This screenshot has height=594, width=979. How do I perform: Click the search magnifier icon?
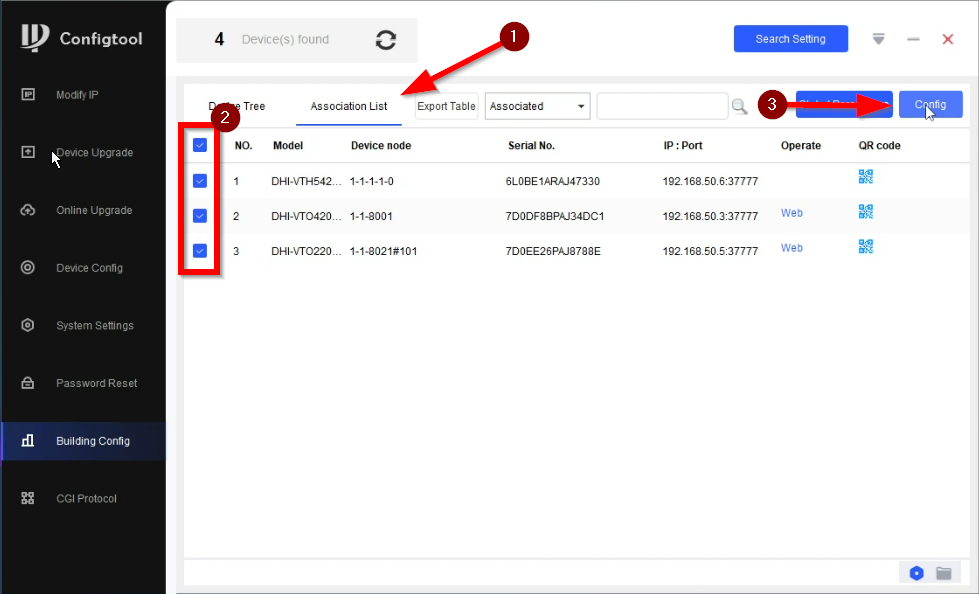(739, 106)
